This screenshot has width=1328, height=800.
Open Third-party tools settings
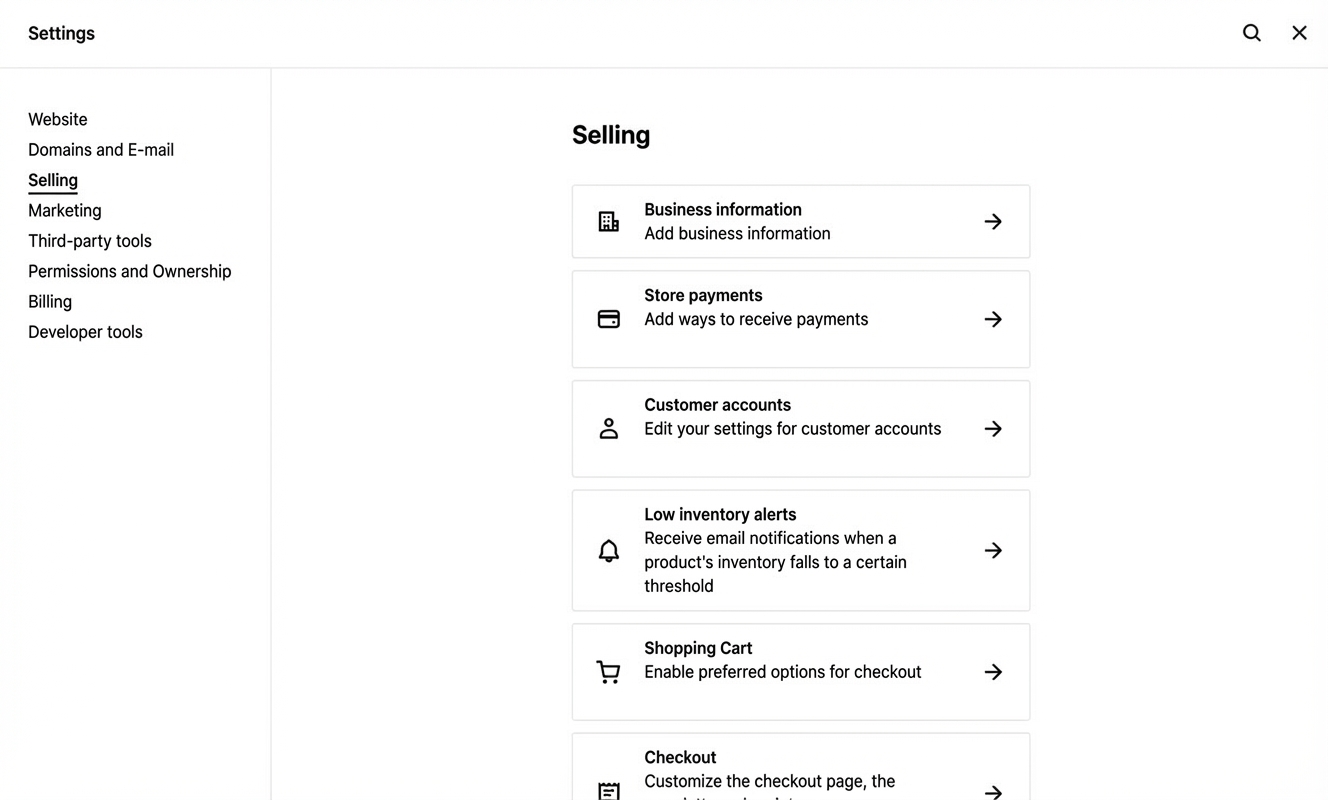(x=89, y=241)
